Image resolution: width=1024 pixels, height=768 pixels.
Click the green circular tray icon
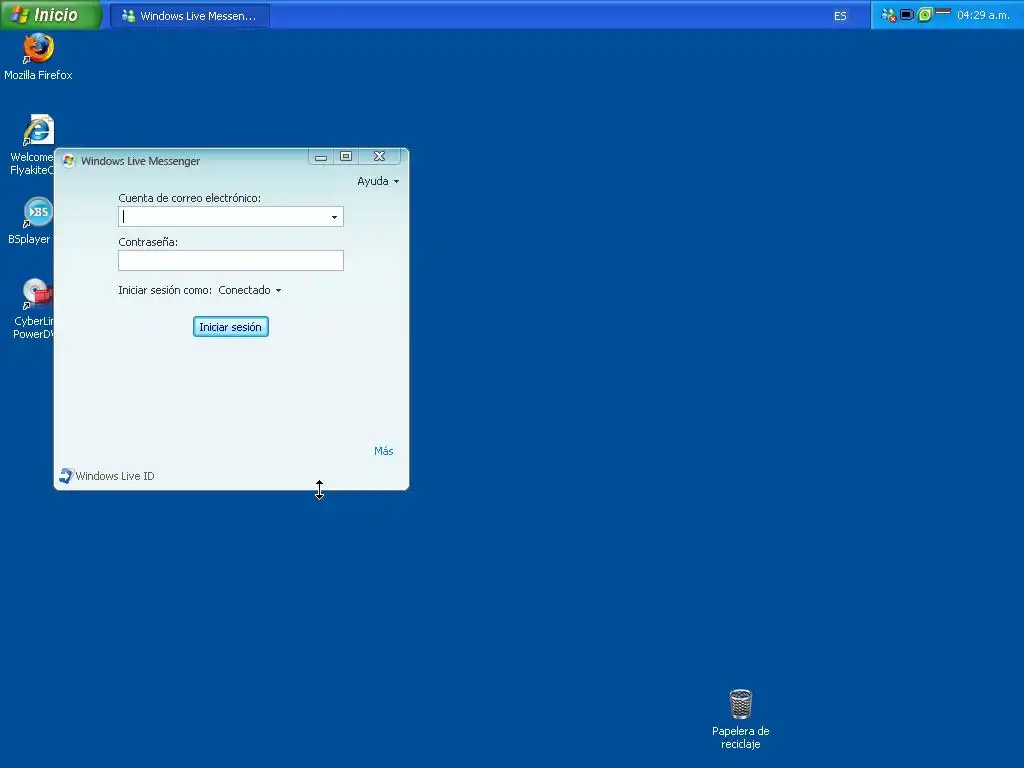pyautogui.click(x=925, y=15)
